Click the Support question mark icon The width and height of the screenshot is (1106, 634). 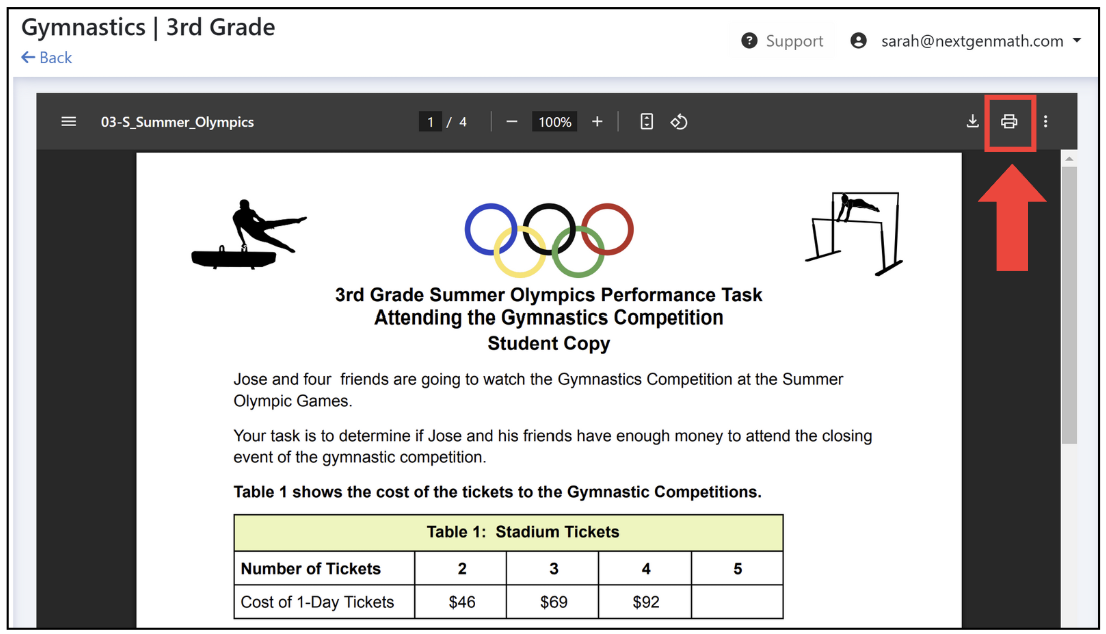749,41
